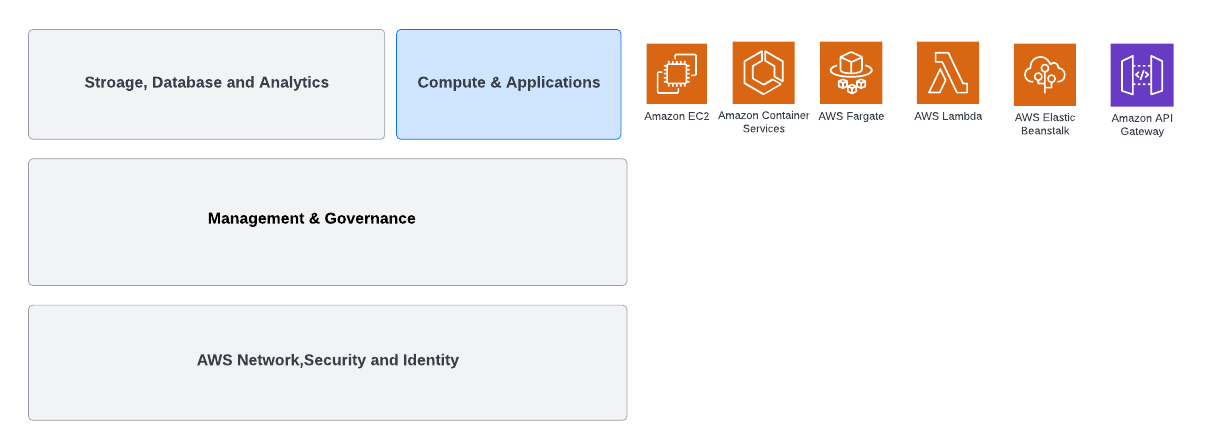The width and height of the screenshot is (1224, 448).
Task: Click the "Amazon Container Services" caption
Action: tap(764, 122)
